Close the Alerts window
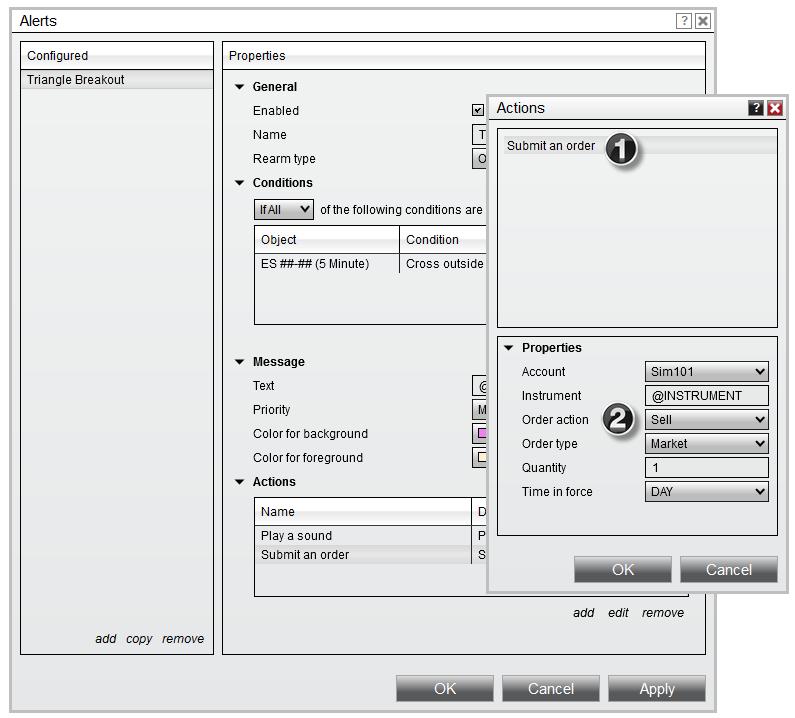Image resolution: width=795 pixels, height=718 pixels. click(x=703, y=20)
